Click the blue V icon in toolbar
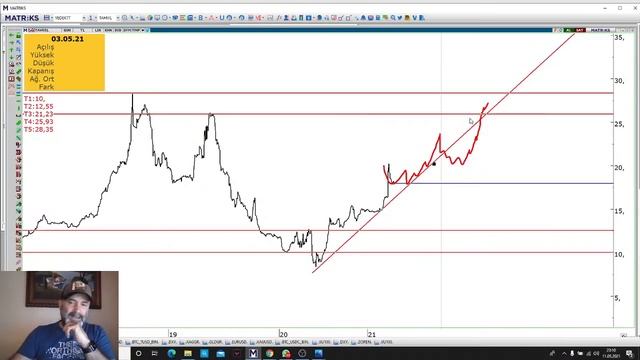Image resolution: width=640 pixels, height=360 pixels. [x=414, y=18]
